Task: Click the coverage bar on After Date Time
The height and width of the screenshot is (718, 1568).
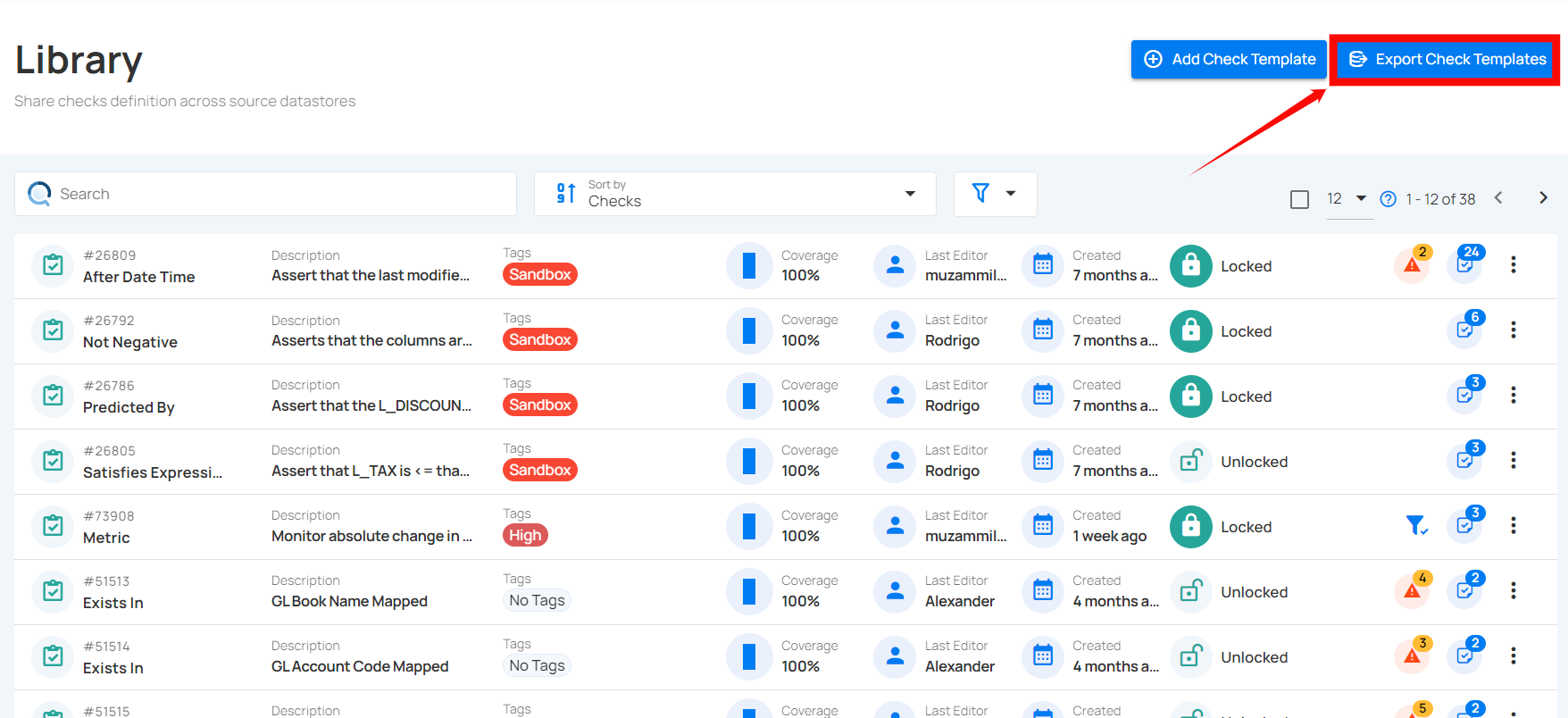Action: pos(749,265)
